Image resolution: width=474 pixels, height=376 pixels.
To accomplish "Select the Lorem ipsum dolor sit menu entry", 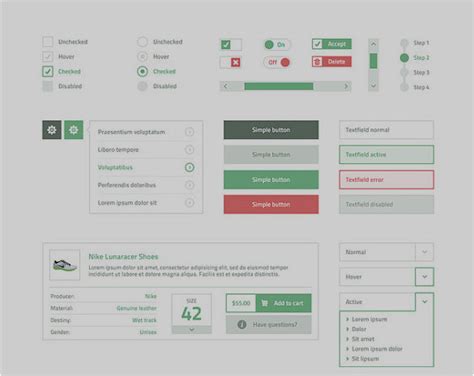I will (146, 203).
